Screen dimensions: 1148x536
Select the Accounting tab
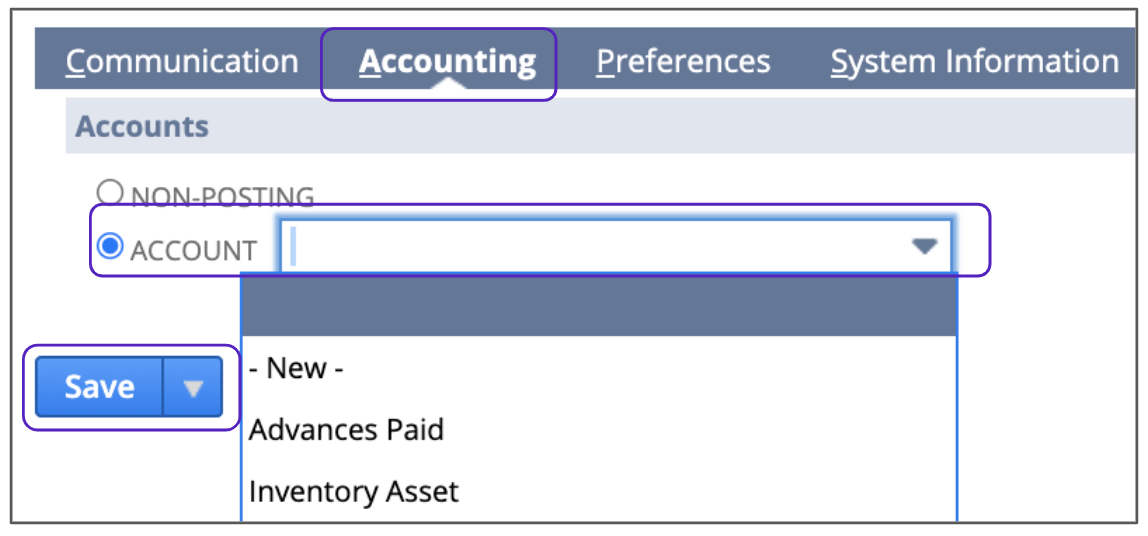[x=447, y=62]
